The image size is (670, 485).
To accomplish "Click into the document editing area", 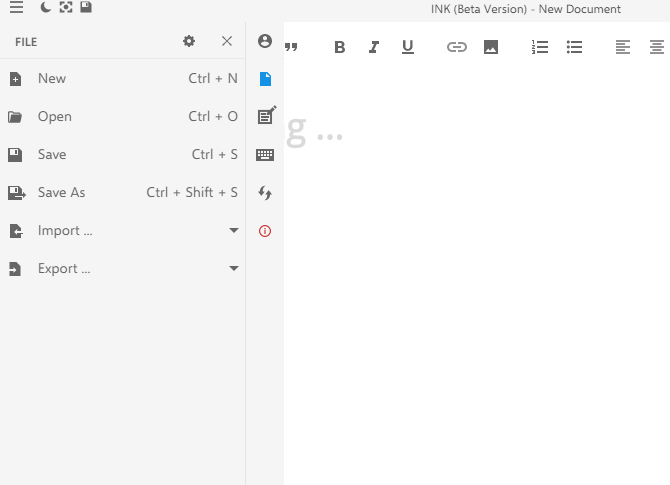I will [477, 273].
